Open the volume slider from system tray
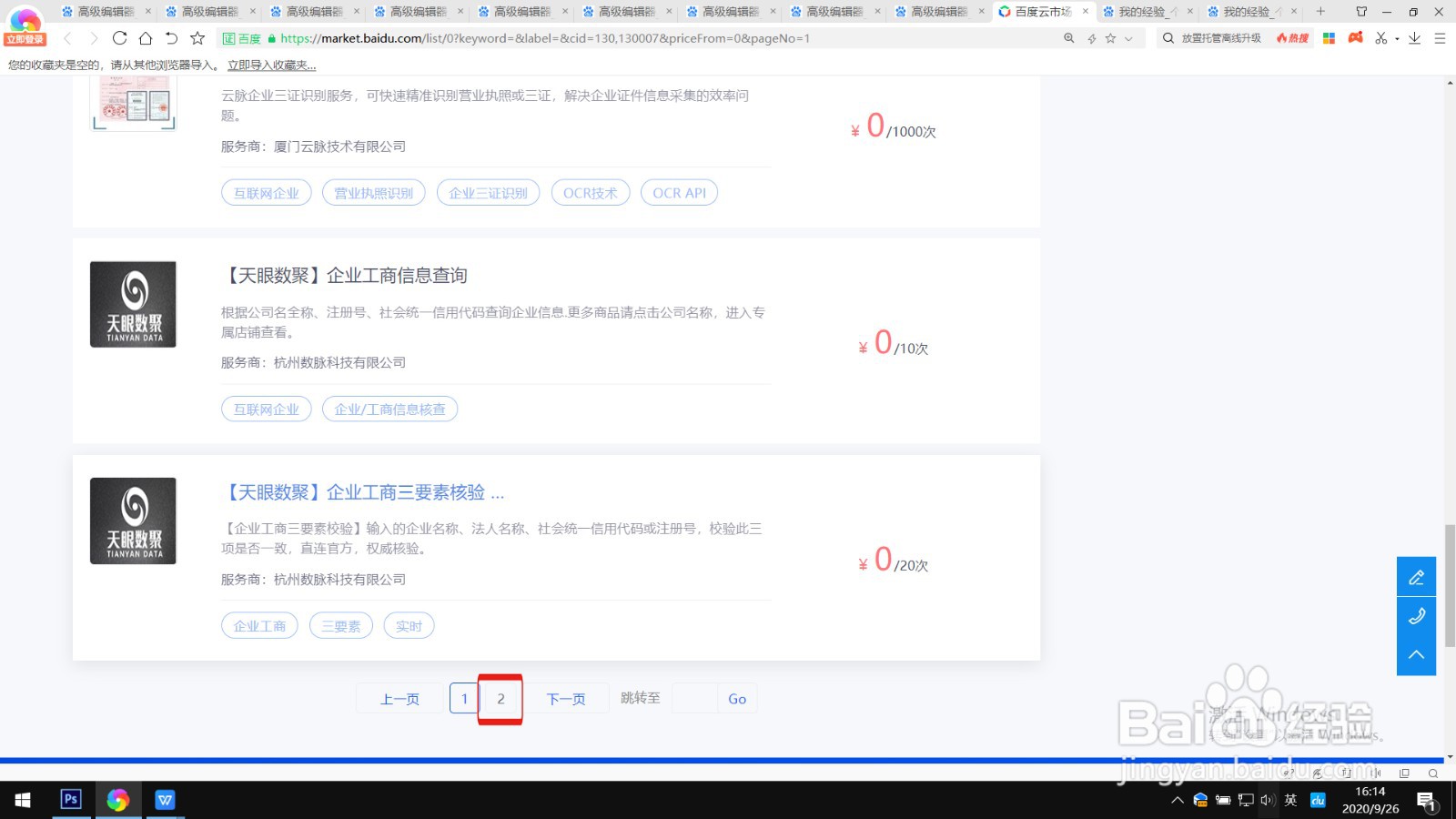1456x819 pixels. coord(1268,801)
